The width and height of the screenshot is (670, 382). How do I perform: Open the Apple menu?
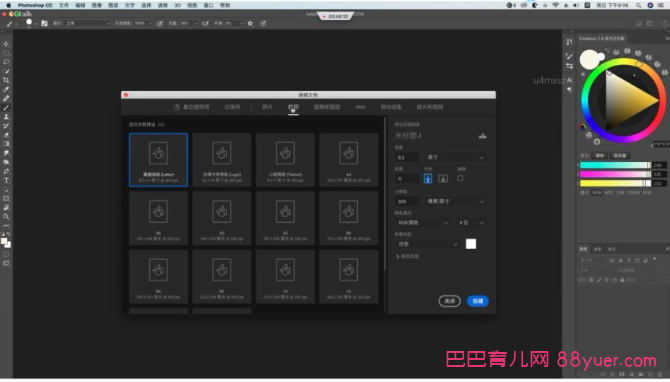[x=8, y=5]
